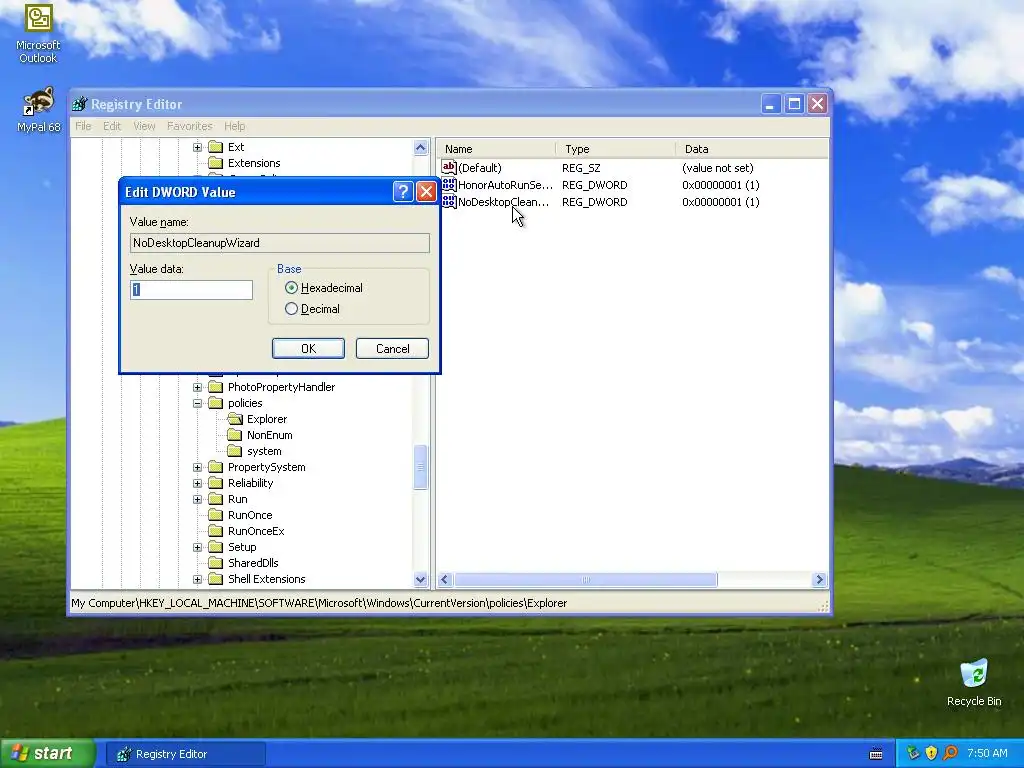The height and width of the screenshot is (768, 1024).
Task: Select the NonEnum folder icon
Action: click(x=234, y=435)
